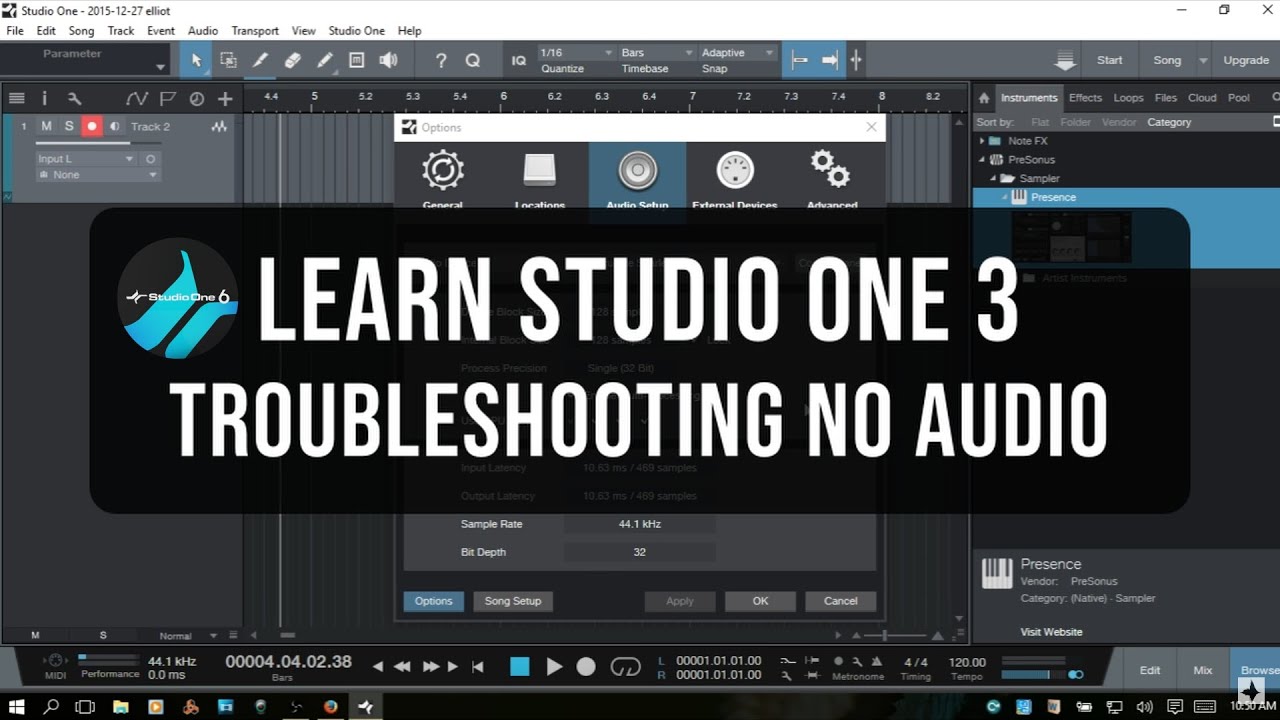Open the marker track flag icon

167,98
